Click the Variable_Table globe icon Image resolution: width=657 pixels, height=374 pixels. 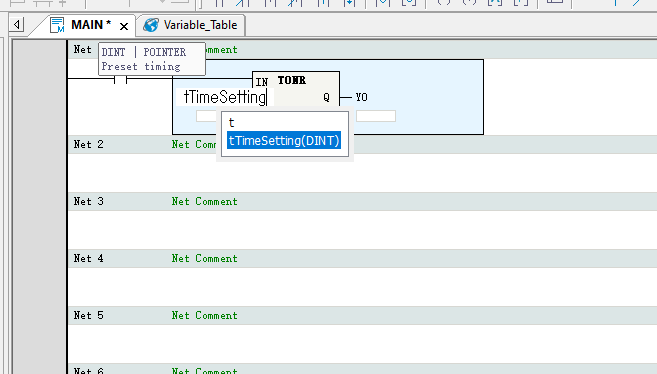tap(151, 25)
